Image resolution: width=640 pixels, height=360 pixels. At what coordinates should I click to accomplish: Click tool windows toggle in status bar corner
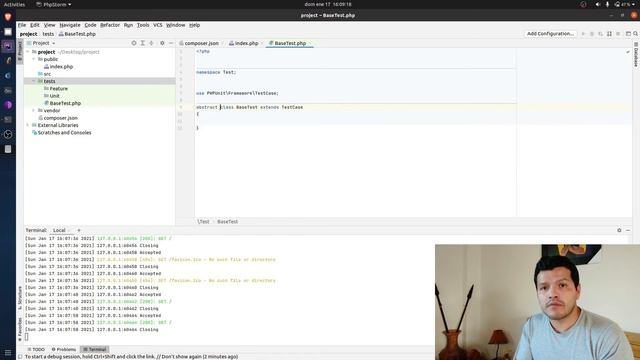[20, 357]
